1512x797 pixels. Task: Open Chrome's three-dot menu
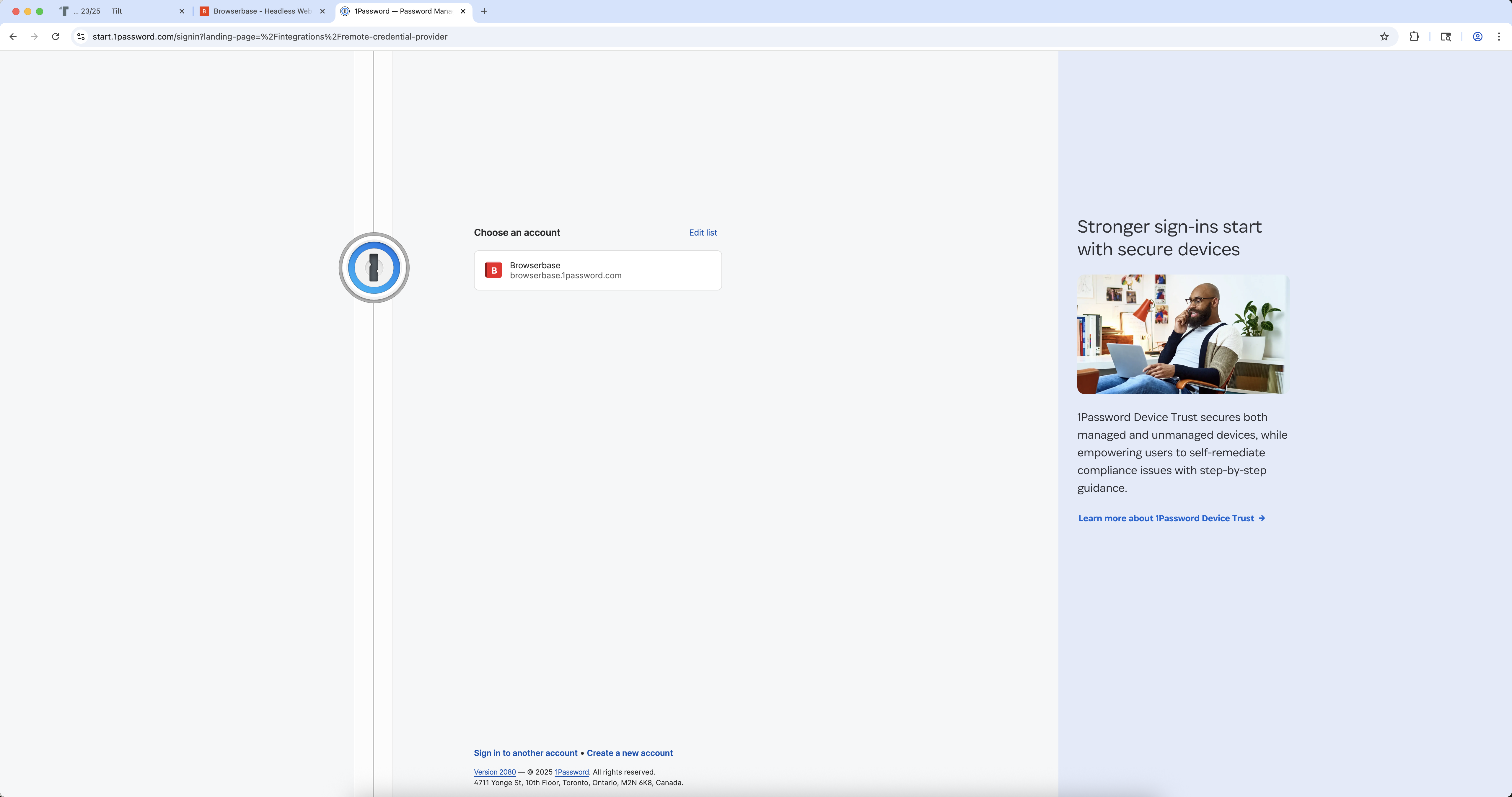1498,36
